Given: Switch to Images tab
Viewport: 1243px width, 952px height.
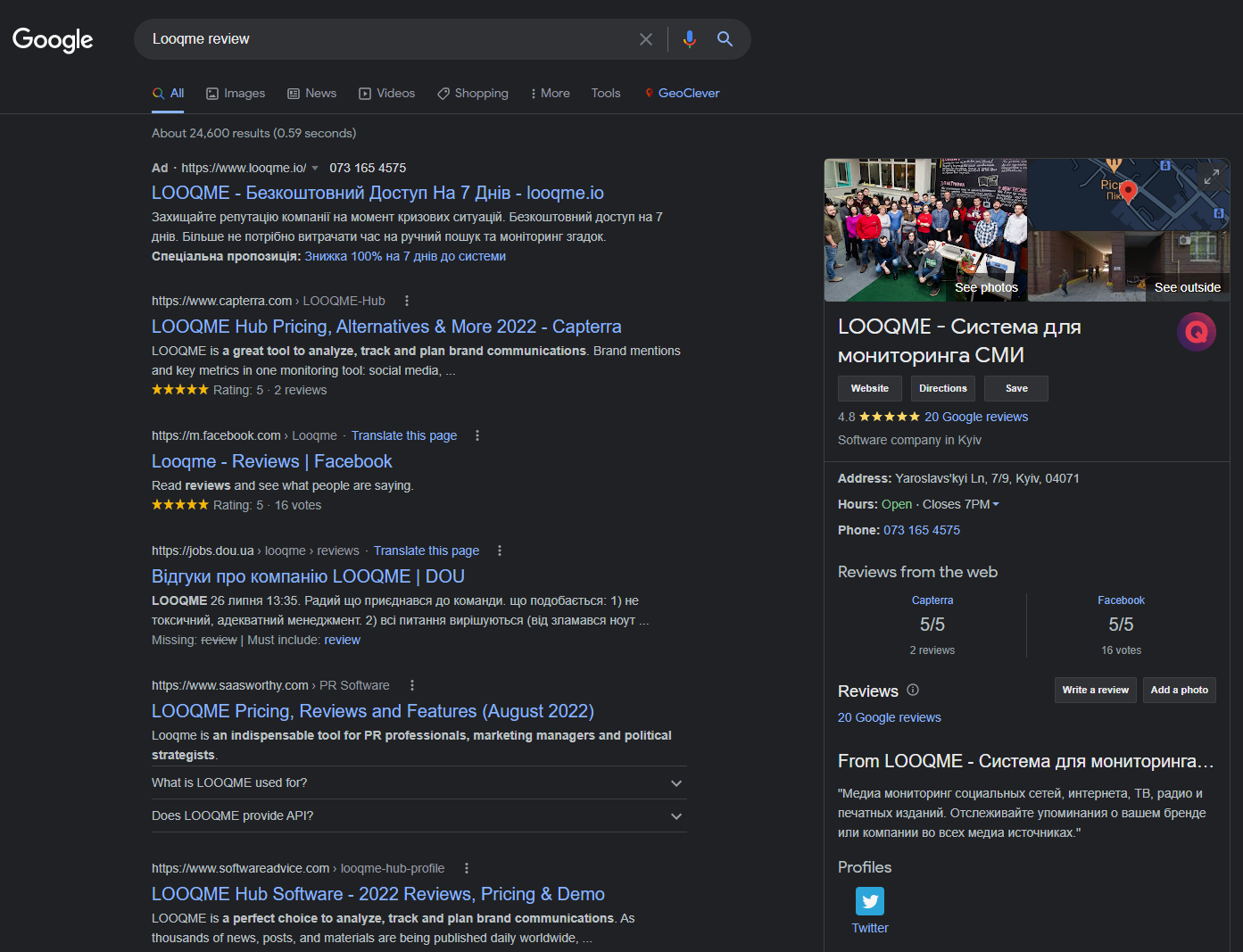Looking at the screenshot, I should [236, 93].
